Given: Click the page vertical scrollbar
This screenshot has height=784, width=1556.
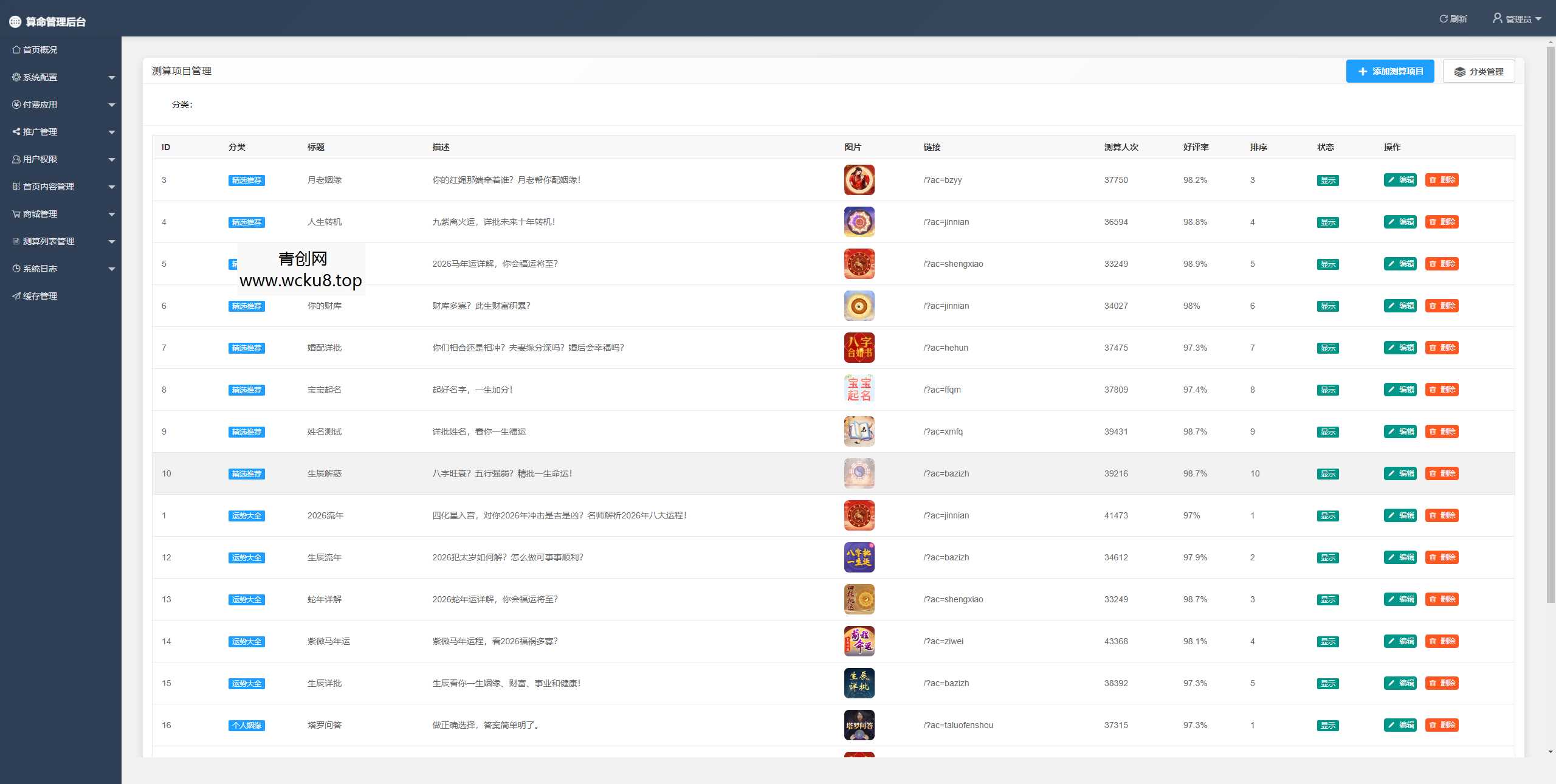Looking at the screenshot, I should click(x=1551, y=322).
